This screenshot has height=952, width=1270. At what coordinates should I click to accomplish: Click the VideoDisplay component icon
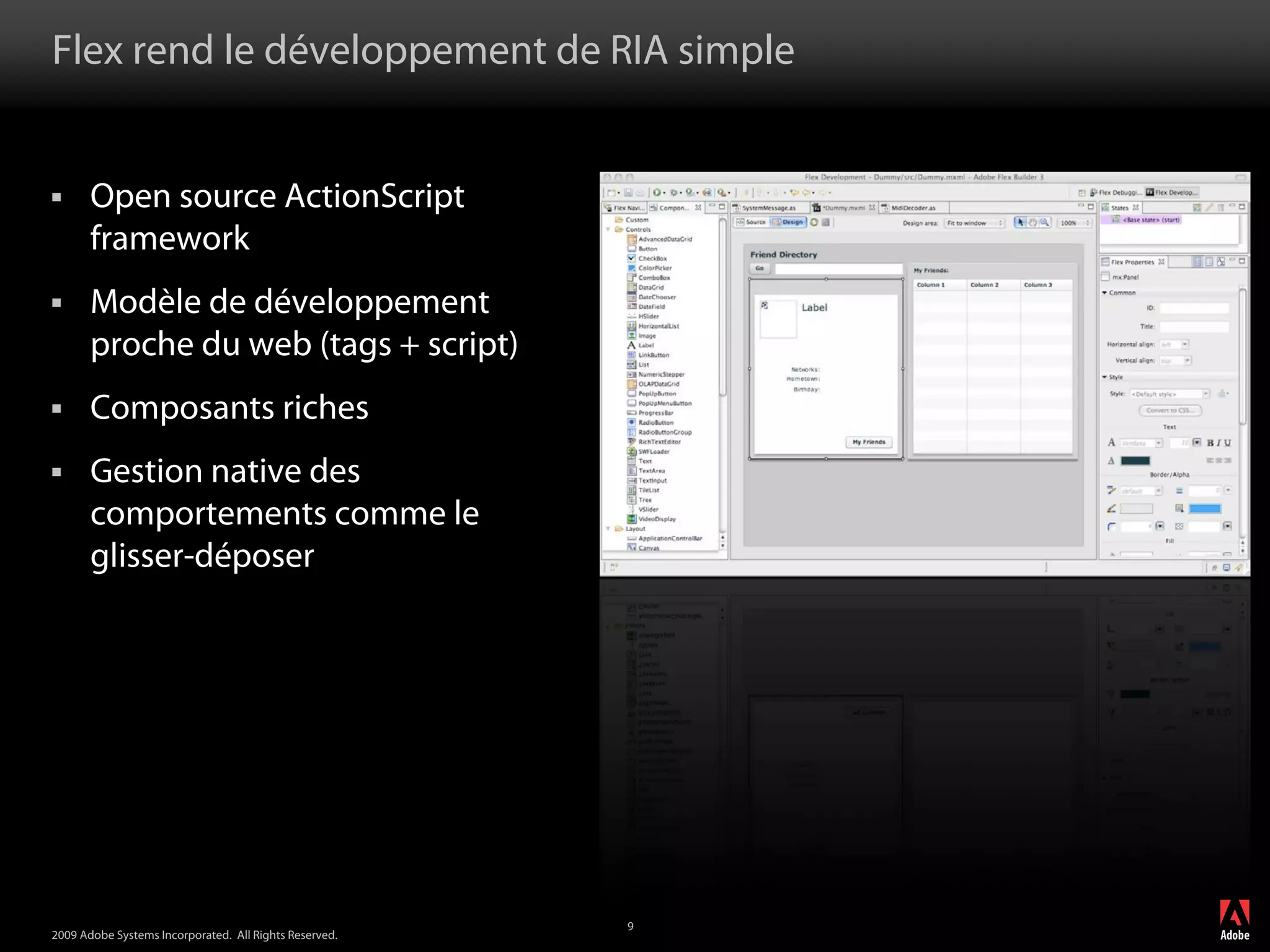point(632,519)
